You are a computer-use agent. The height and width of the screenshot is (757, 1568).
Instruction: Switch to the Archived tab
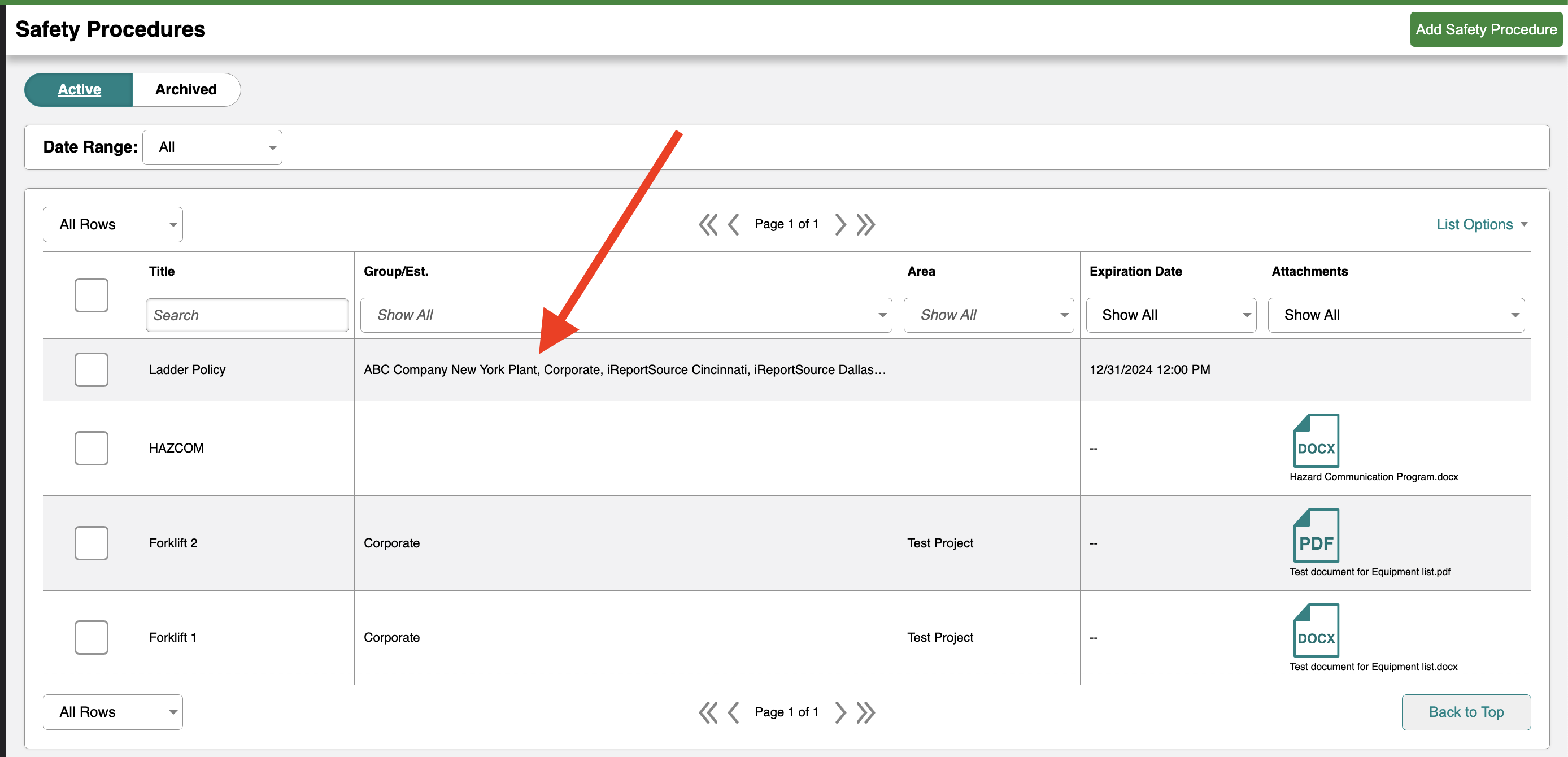[x=186, y=89]
